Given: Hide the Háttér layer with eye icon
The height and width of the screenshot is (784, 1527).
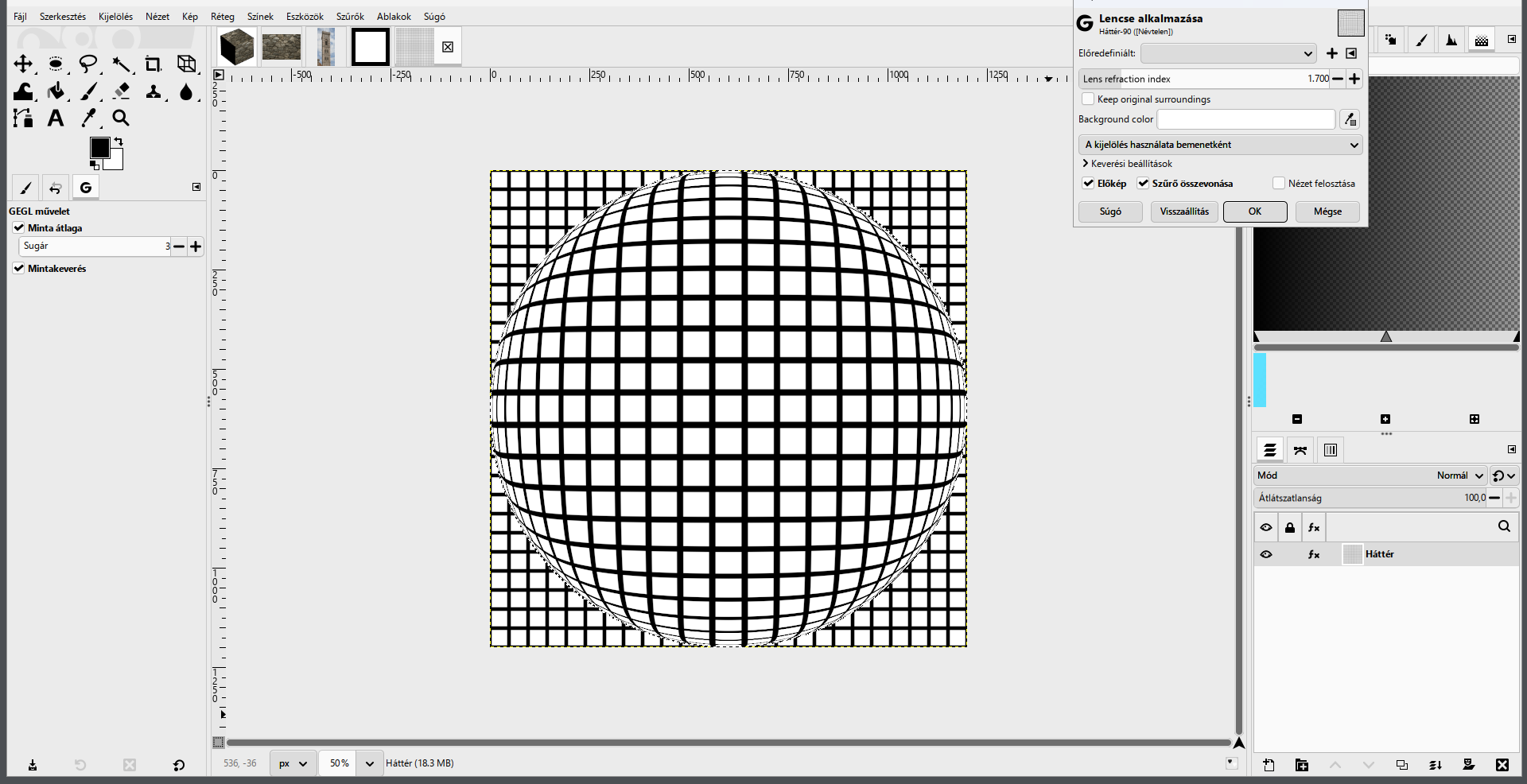Looking at the screenshot, I should (1266, 554).
